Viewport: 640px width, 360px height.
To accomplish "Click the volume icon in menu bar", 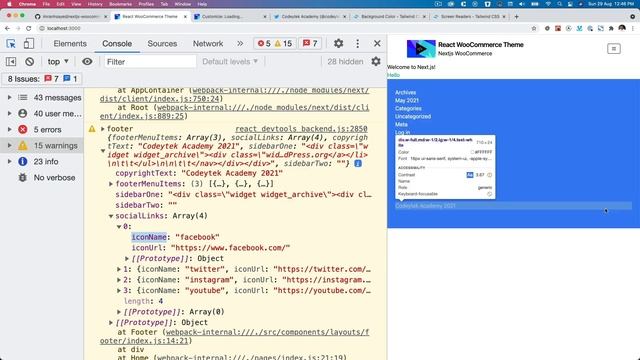I will 522,4.
